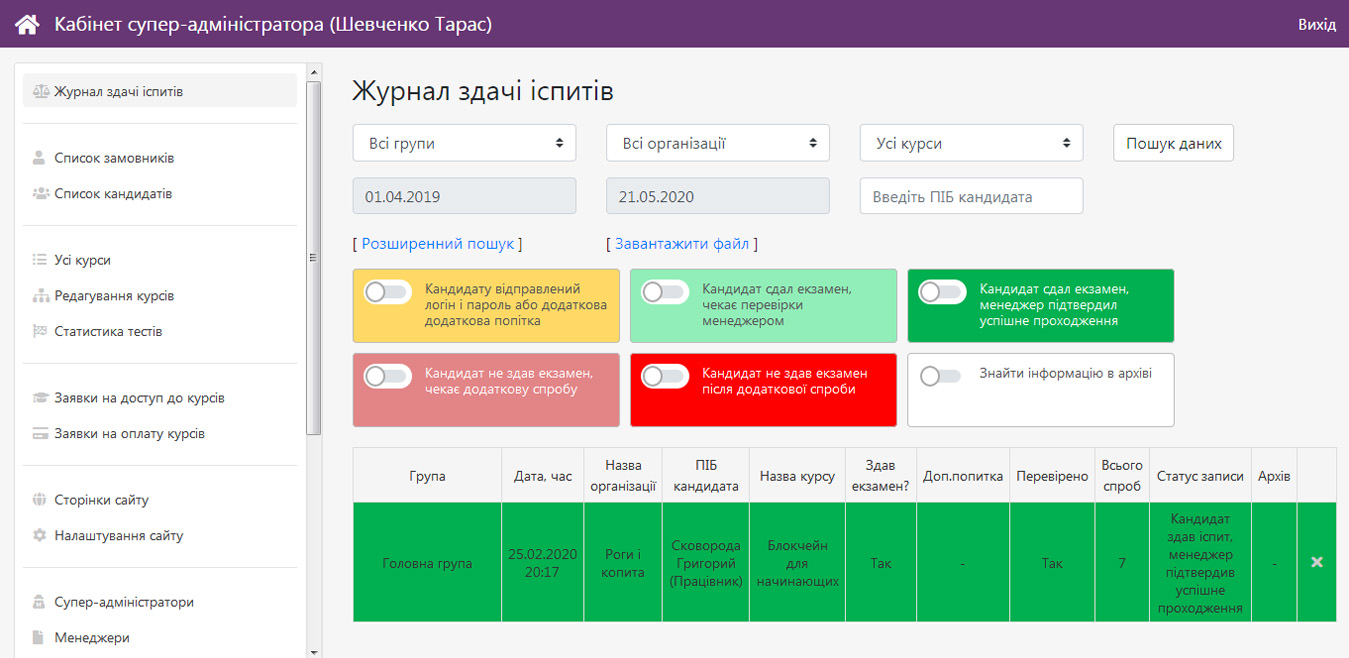Image resolution: width=1349 pixels, height=658 pixels.
Task: Click the group icon for Список кандидатів
Action: pyautogui.click(x=40, y=194)
